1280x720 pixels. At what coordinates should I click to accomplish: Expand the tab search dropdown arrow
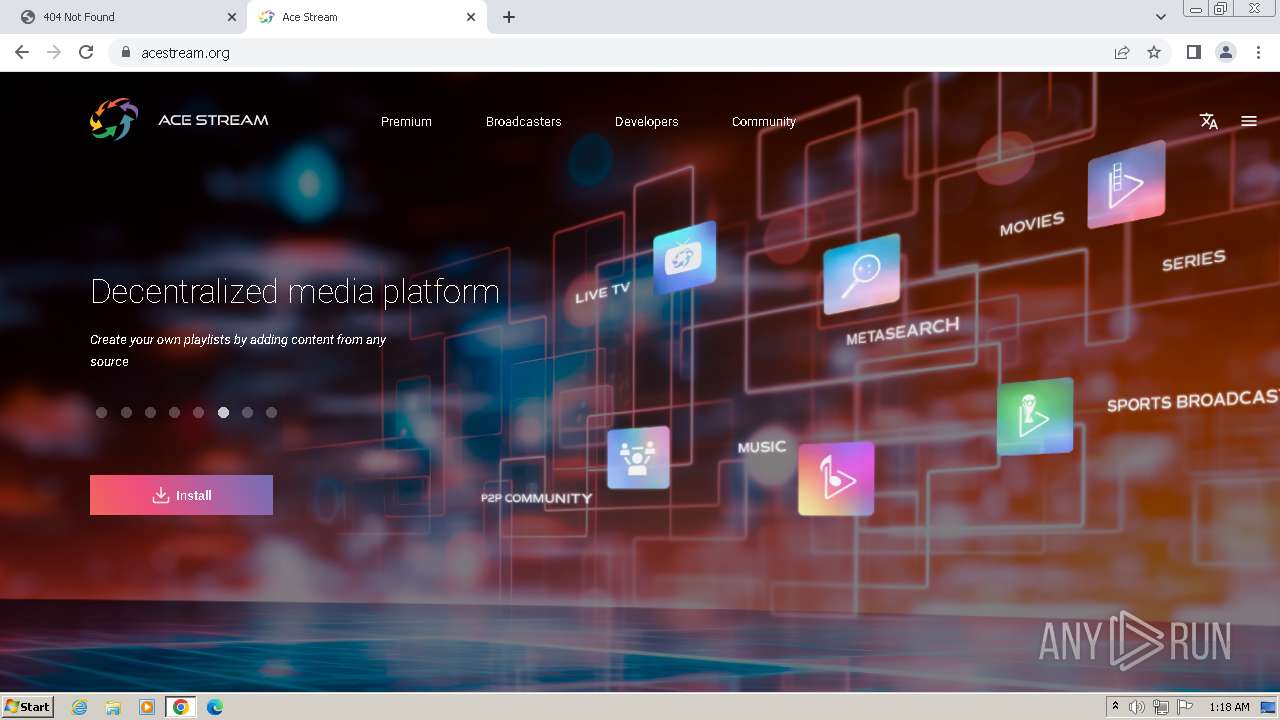click(x=1160, y=17)
